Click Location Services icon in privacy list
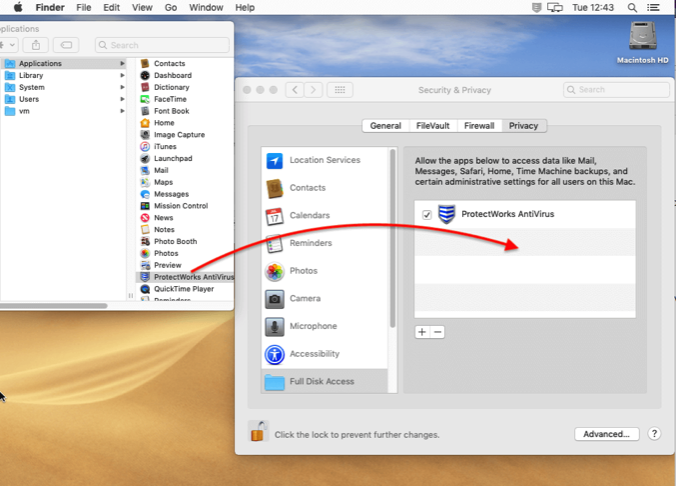This screenshot has width=676, height=486. [x=275, y=160]
